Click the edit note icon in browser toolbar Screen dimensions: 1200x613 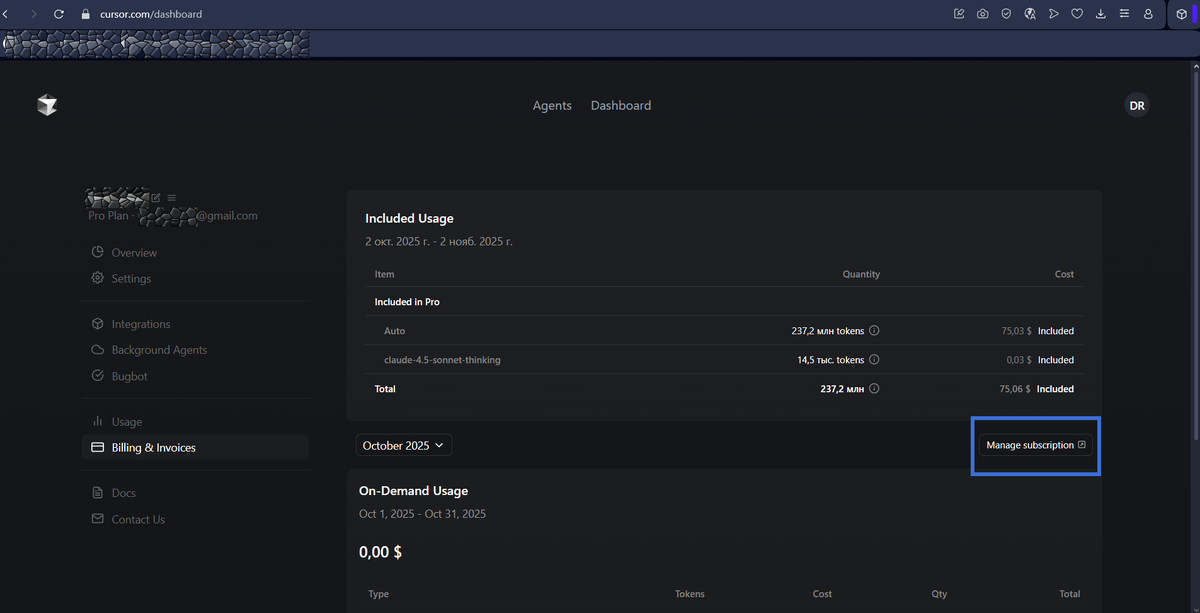click(x=960, y=14)
